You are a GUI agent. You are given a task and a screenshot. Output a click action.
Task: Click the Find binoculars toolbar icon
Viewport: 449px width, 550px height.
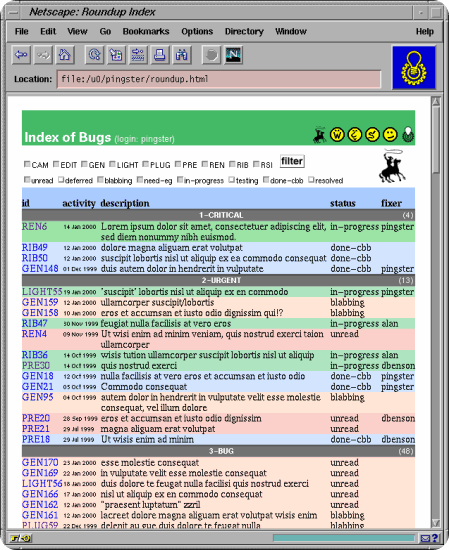click(x=181, y=55)
